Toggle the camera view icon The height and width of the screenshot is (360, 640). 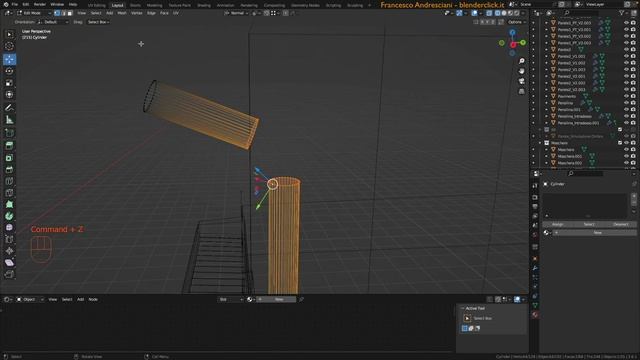[x=521, y=81]
